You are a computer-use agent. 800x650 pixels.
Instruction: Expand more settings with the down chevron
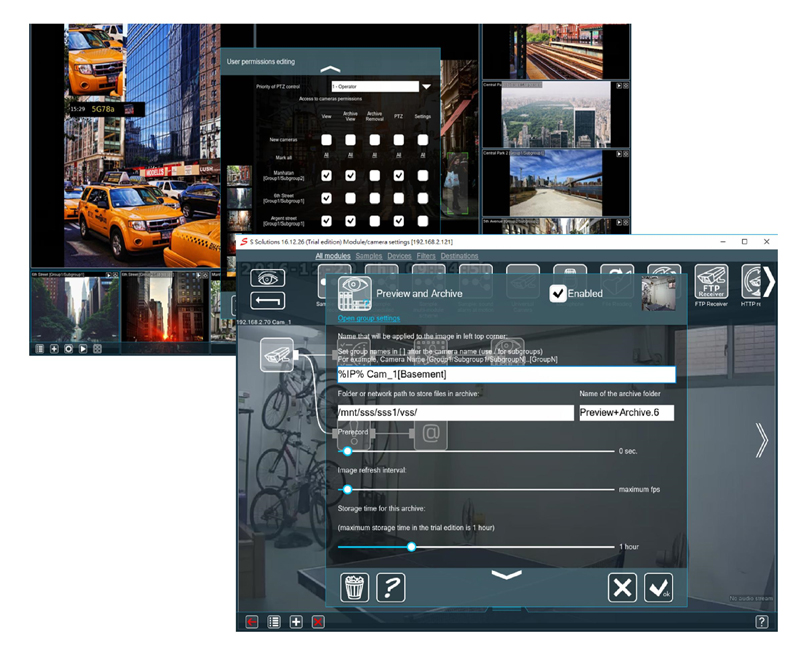[506, 575]
